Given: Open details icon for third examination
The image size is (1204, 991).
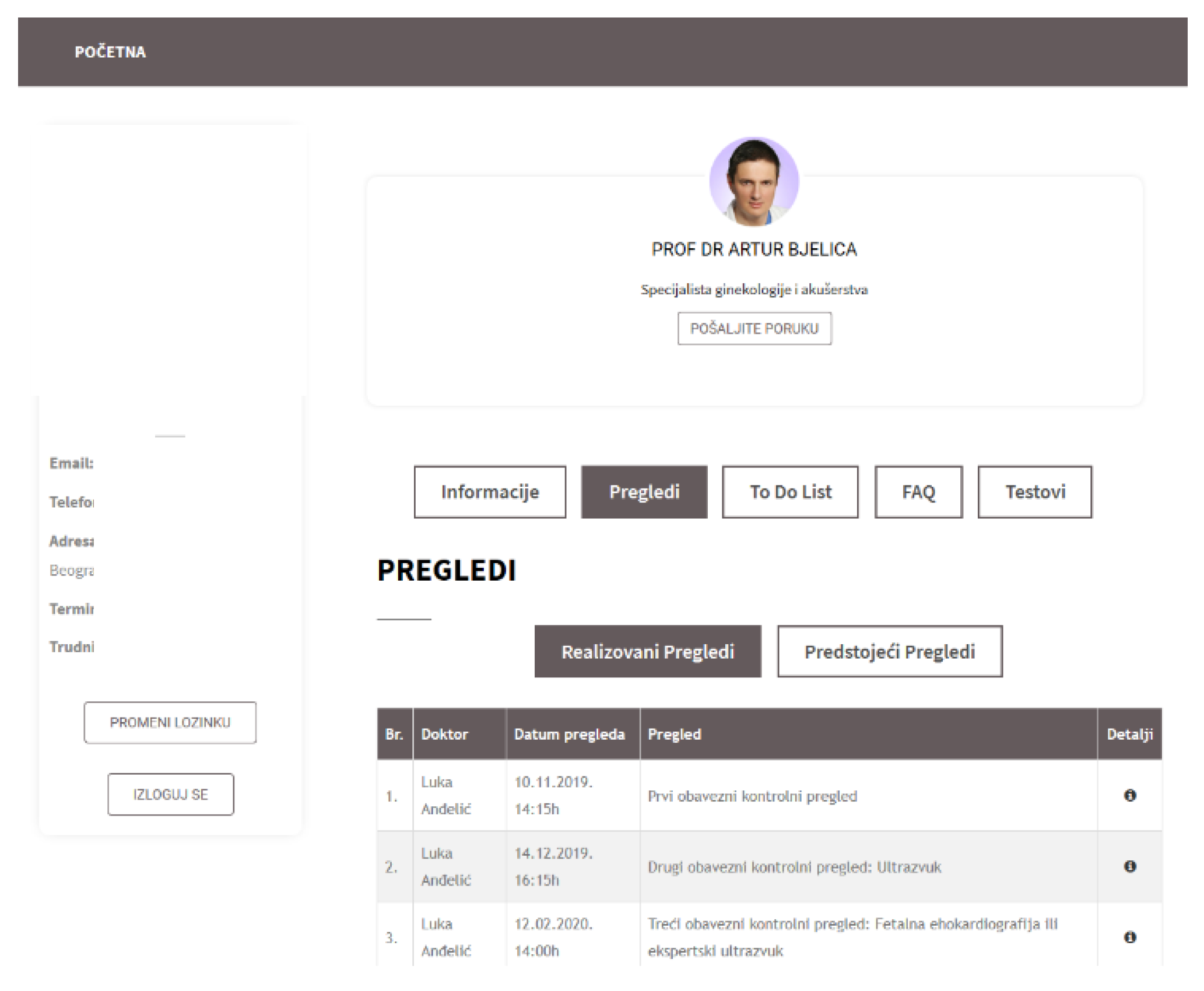Looking at the screenshot, I should click(1129, 937).
